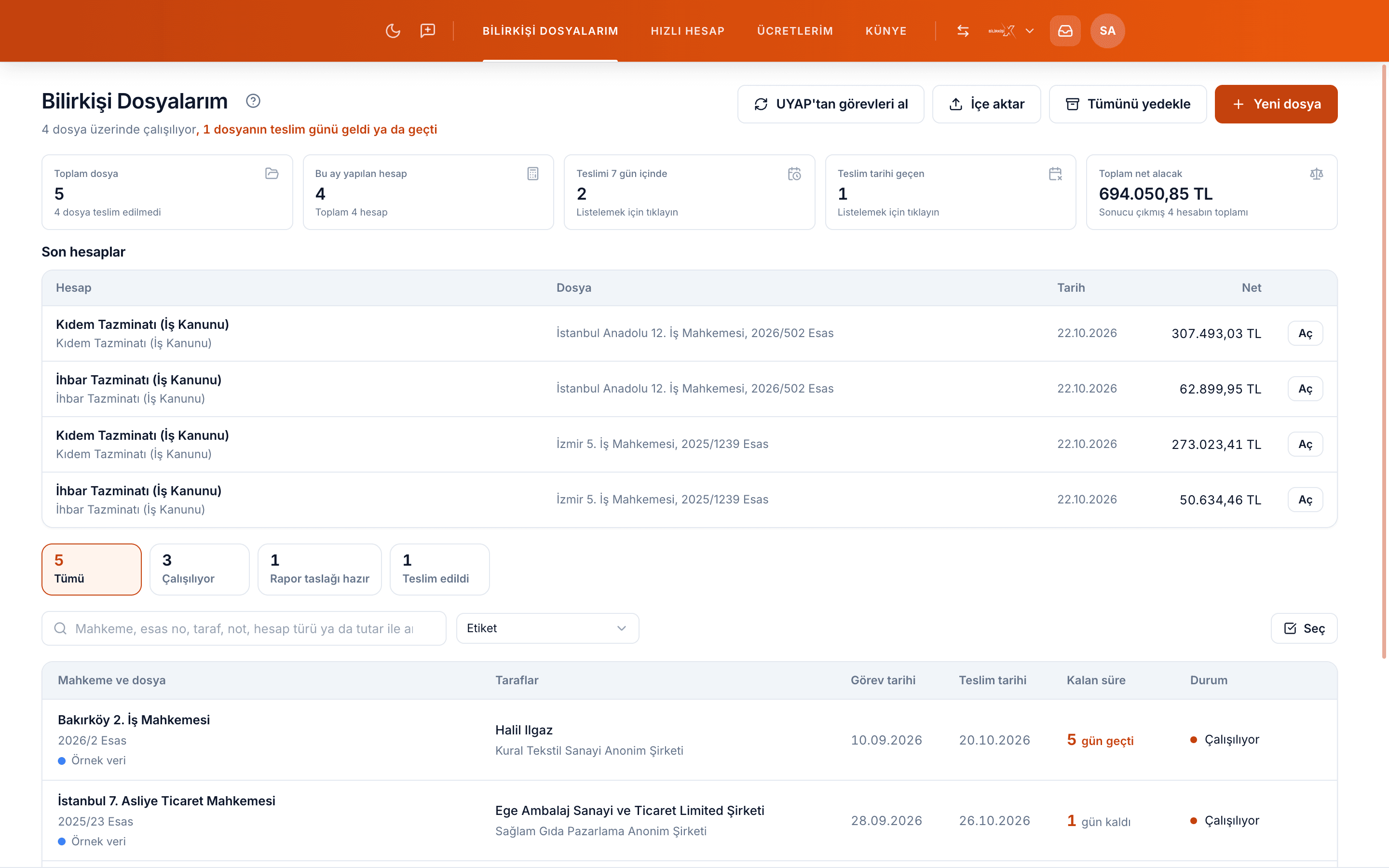Viewport: 1389px width, 868px height.
Task: Open the 307.493,03 TL hesap with Aç
Action: coord(1305,333)
